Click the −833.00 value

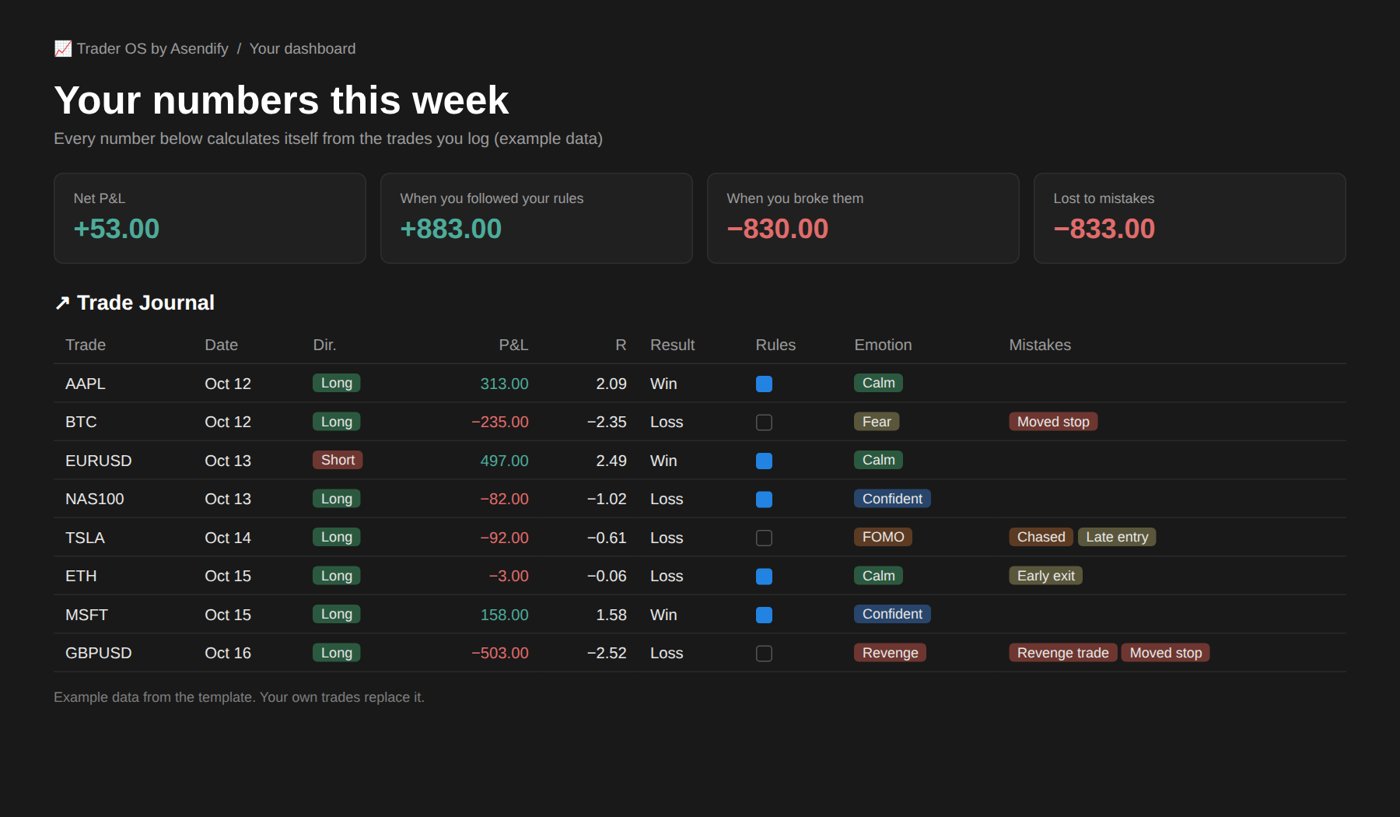point(1104,229)
